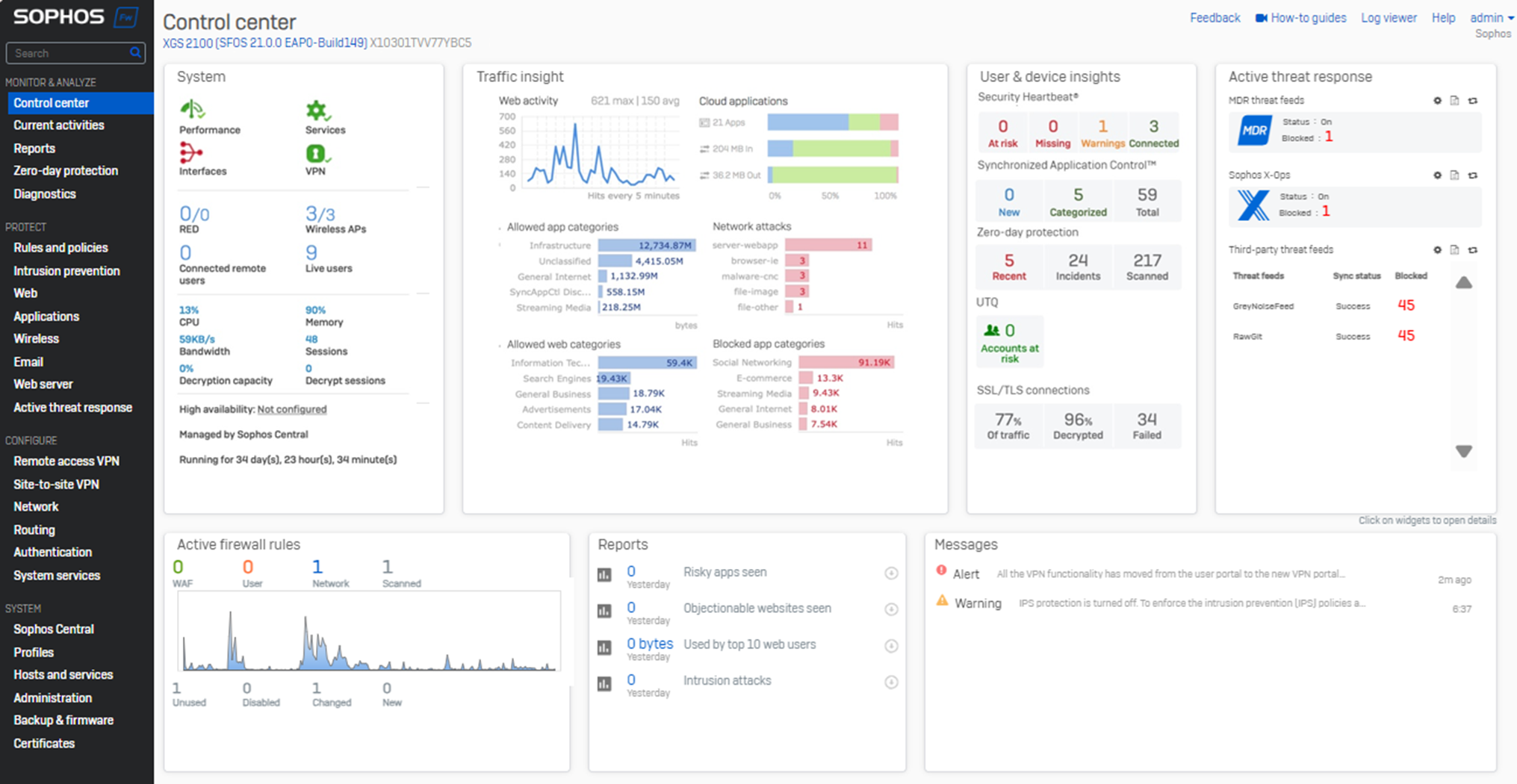Open Zero-day protection from the sidebar
Image resolution: width=1517 pixels, height=784 pixels.
[x=65, y=170]
